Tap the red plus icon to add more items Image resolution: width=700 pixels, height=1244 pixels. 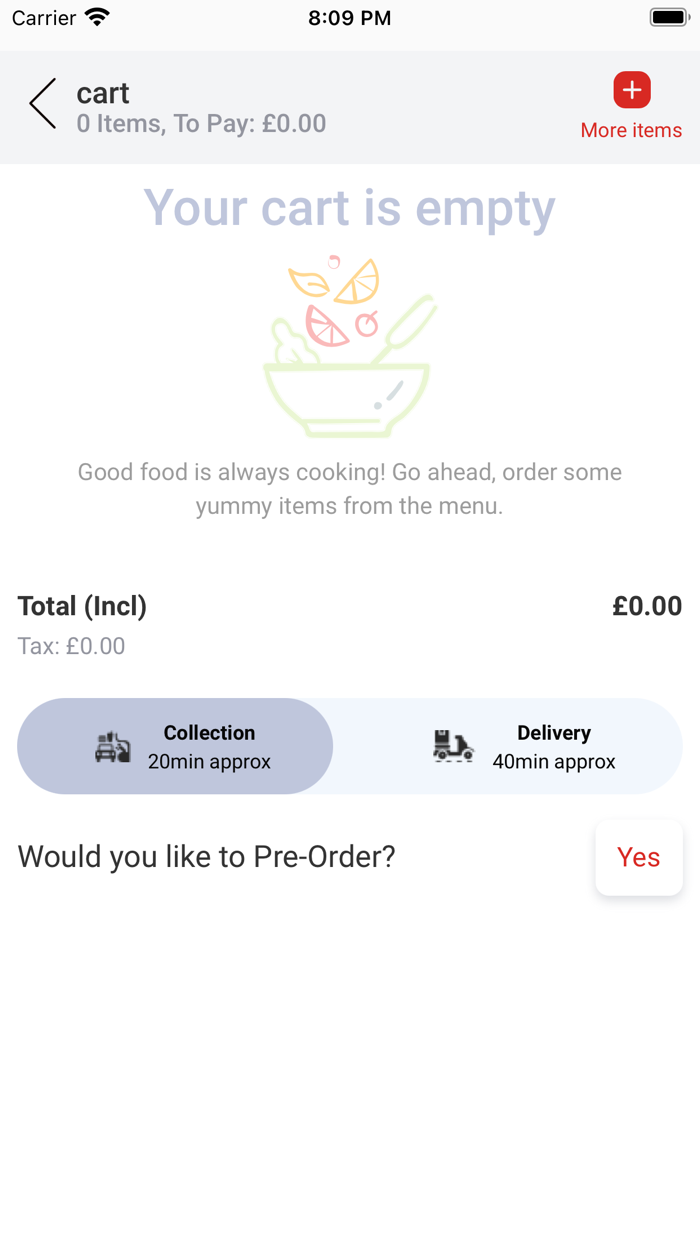[x=632, y=89]
